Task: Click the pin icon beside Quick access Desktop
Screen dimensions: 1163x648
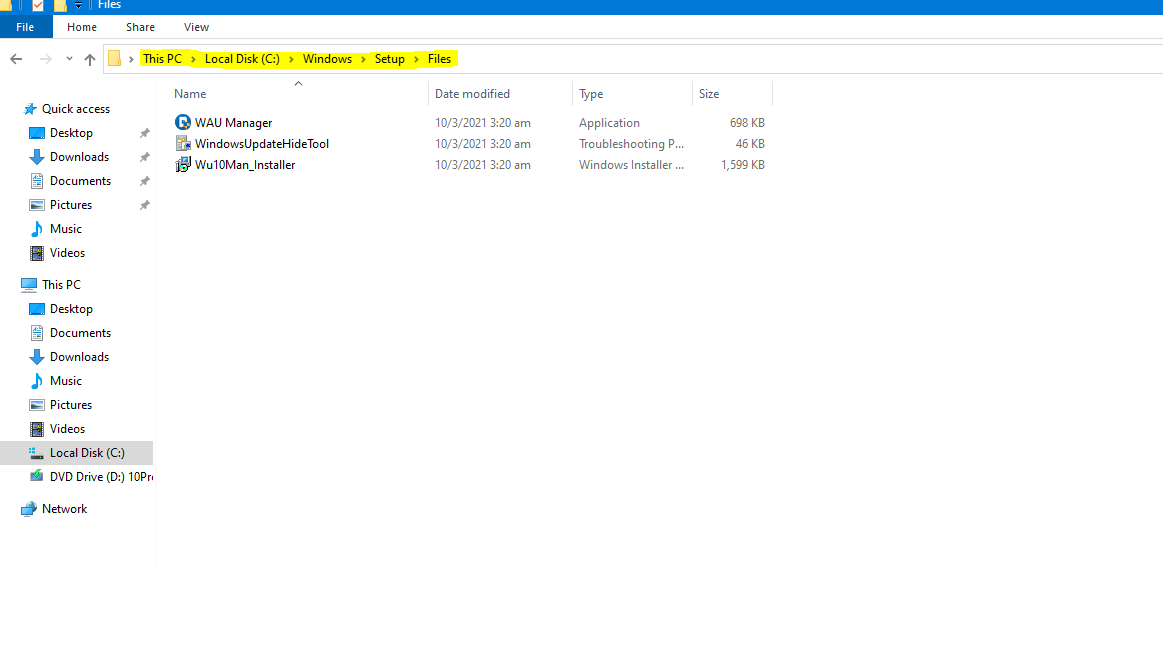Action: pos(145,133)
